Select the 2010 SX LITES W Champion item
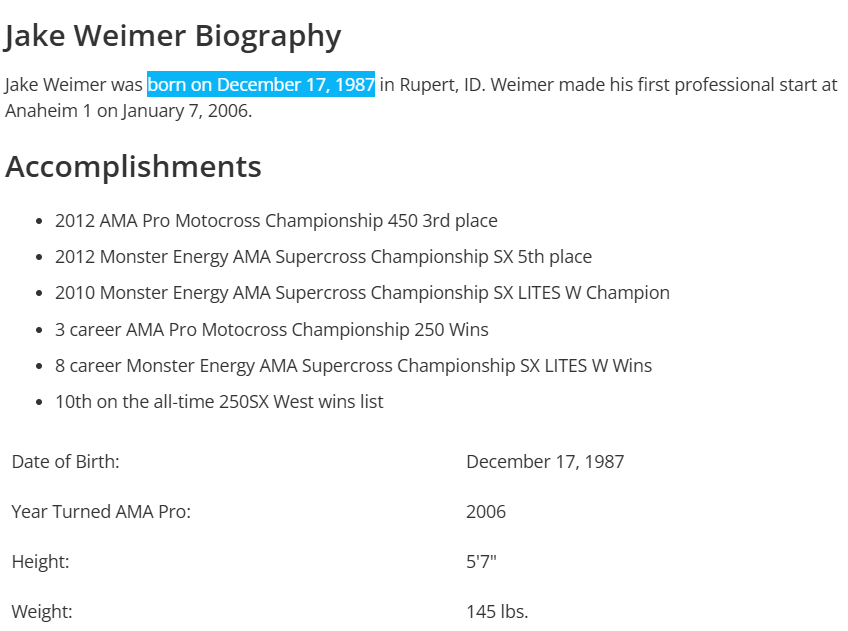Viewport: 848px width, 631px height. 362,293
